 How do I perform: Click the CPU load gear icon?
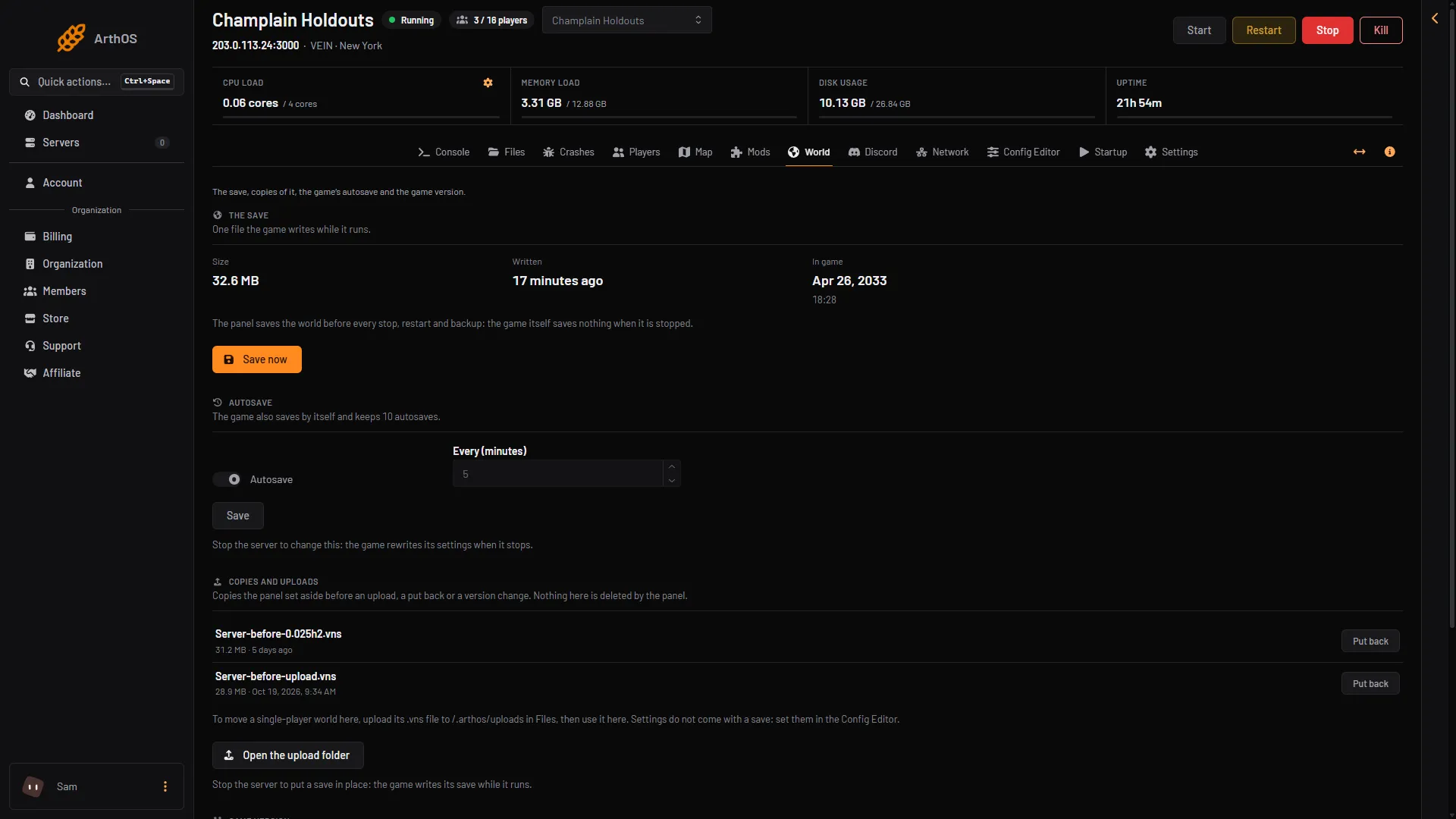click(488, 83)
